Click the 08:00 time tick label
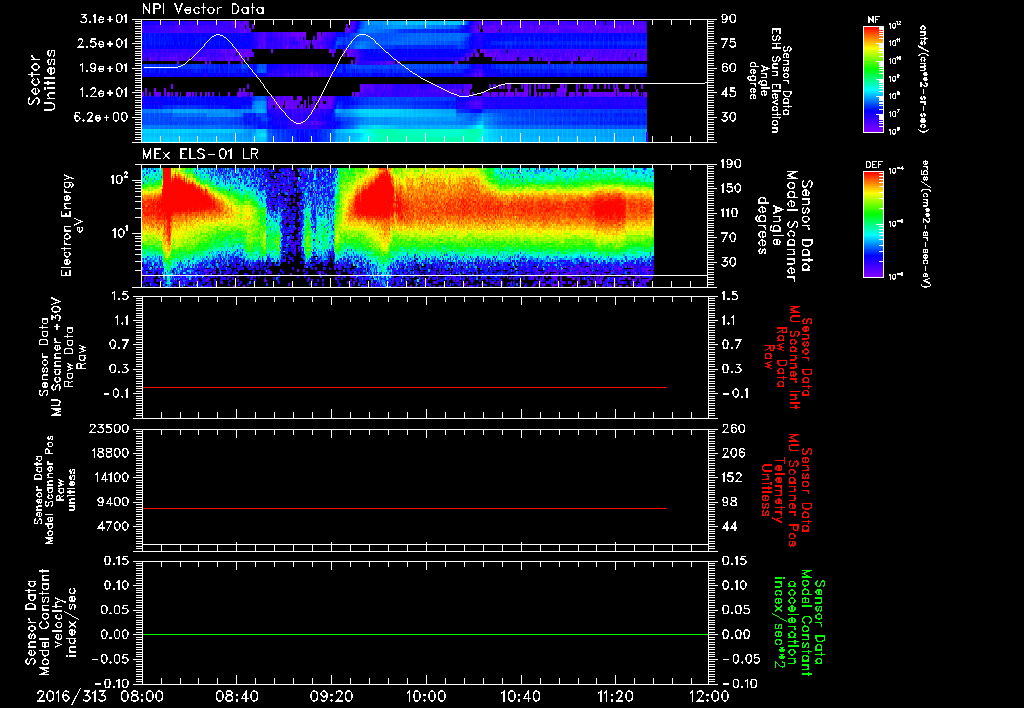1024x708 pixels. tap(142, 696)
